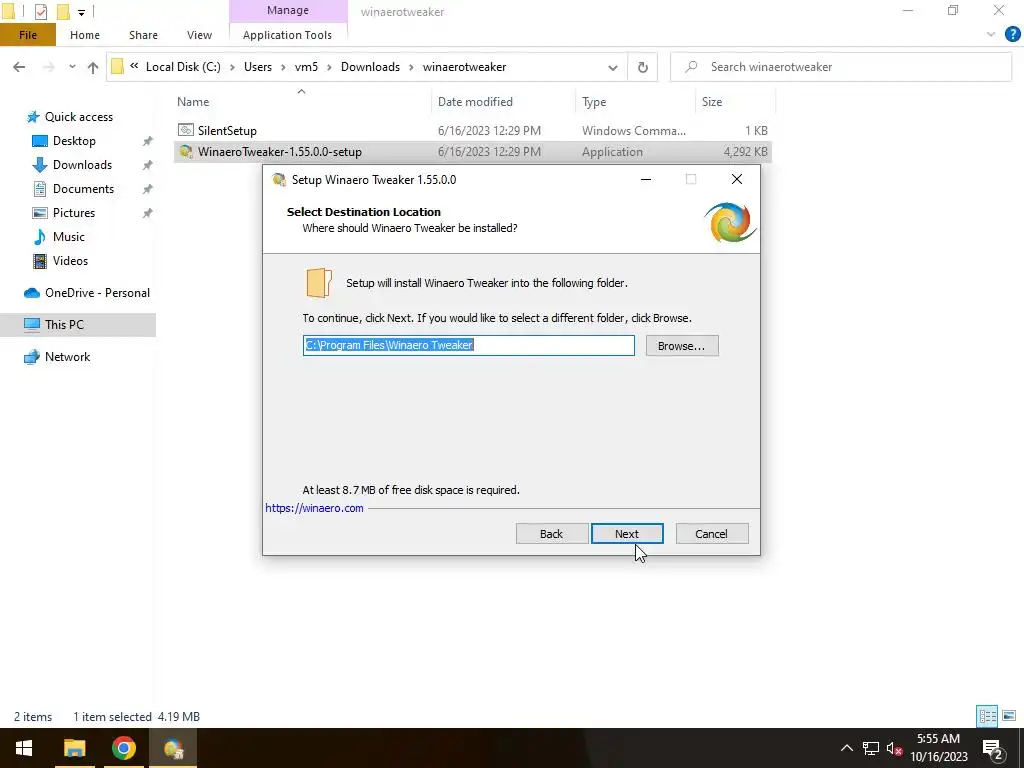The height and width of the screenshot is (768, 1024).
Task: Select Quick access in navigation pane
Action: pyautogui.click(x=78, y=117)
